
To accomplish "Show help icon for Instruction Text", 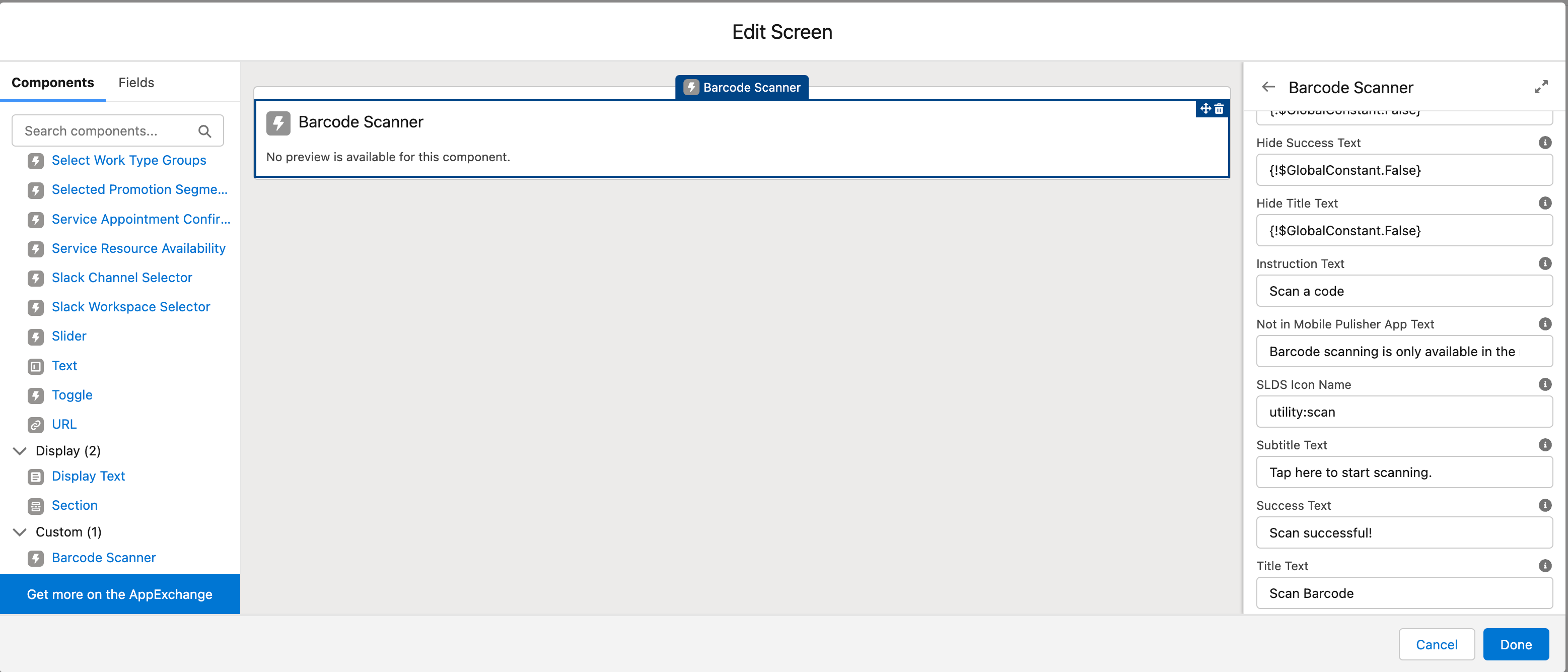I will point(1545,263).
